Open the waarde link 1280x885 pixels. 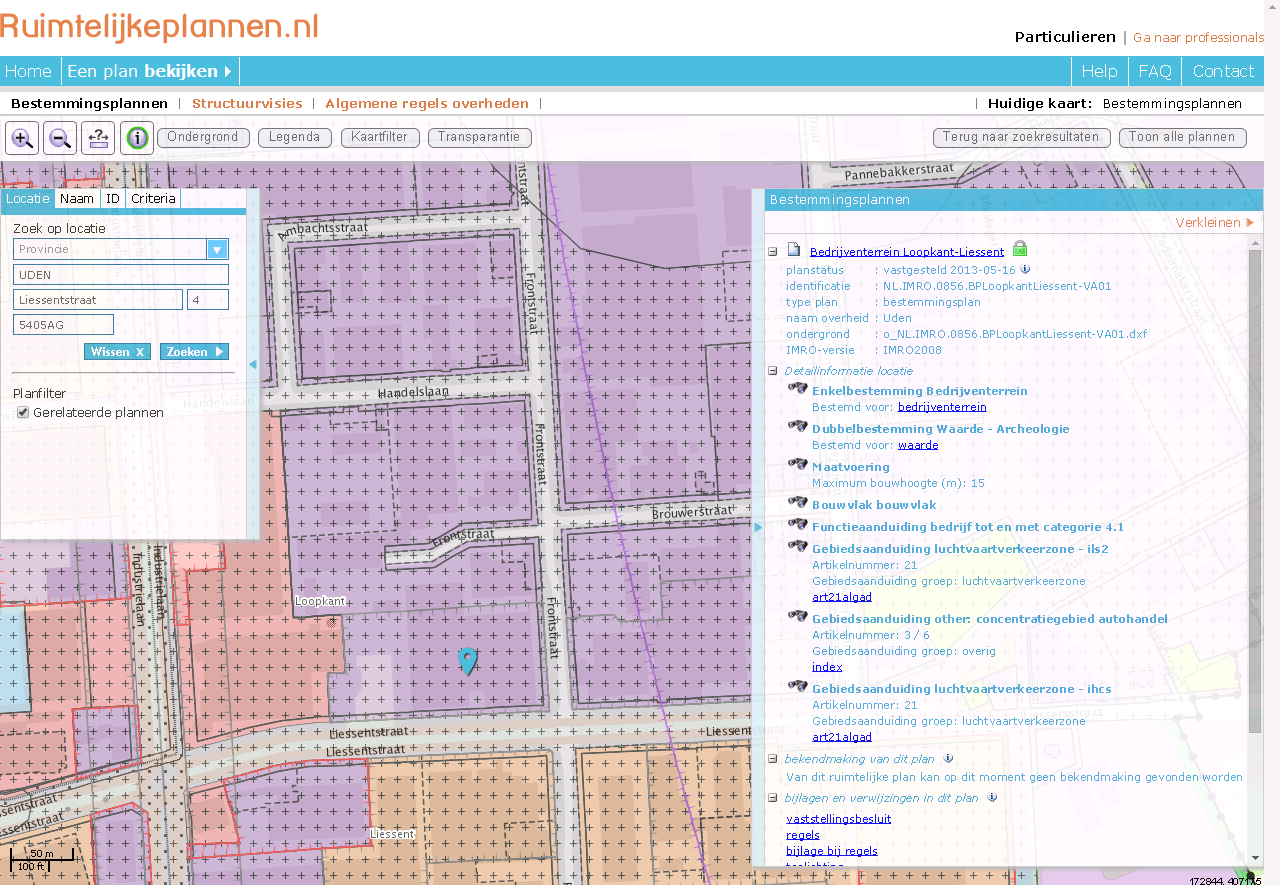tap(918, 445)
